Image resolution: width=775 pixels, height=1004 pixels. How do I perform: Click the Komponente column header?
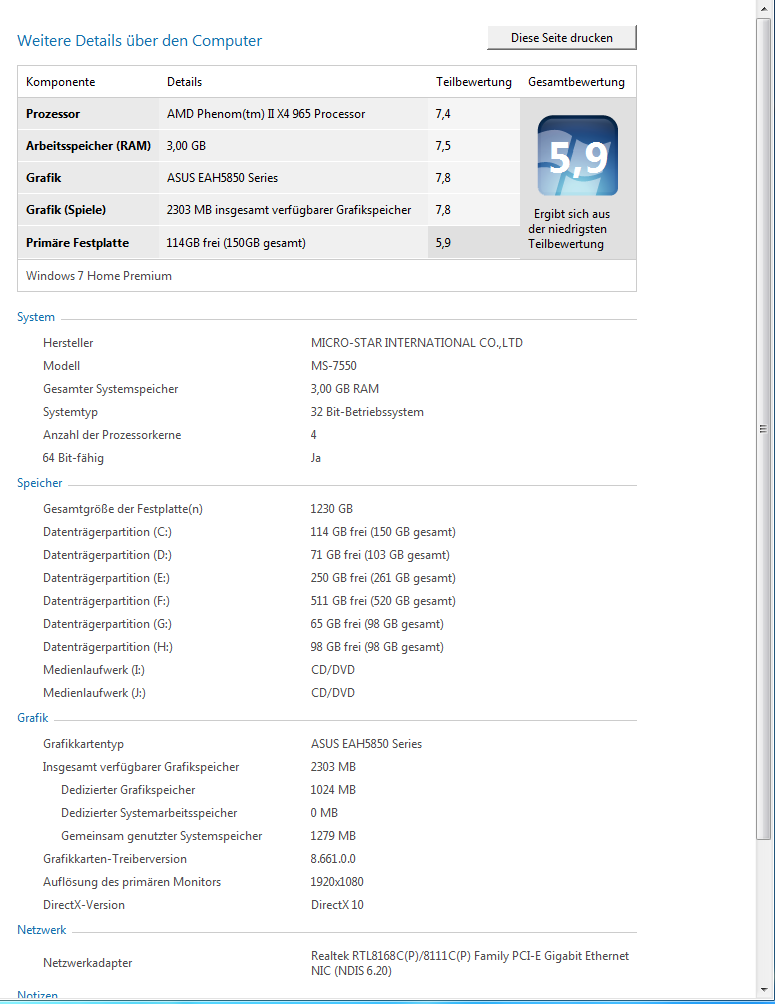(60, 82)
